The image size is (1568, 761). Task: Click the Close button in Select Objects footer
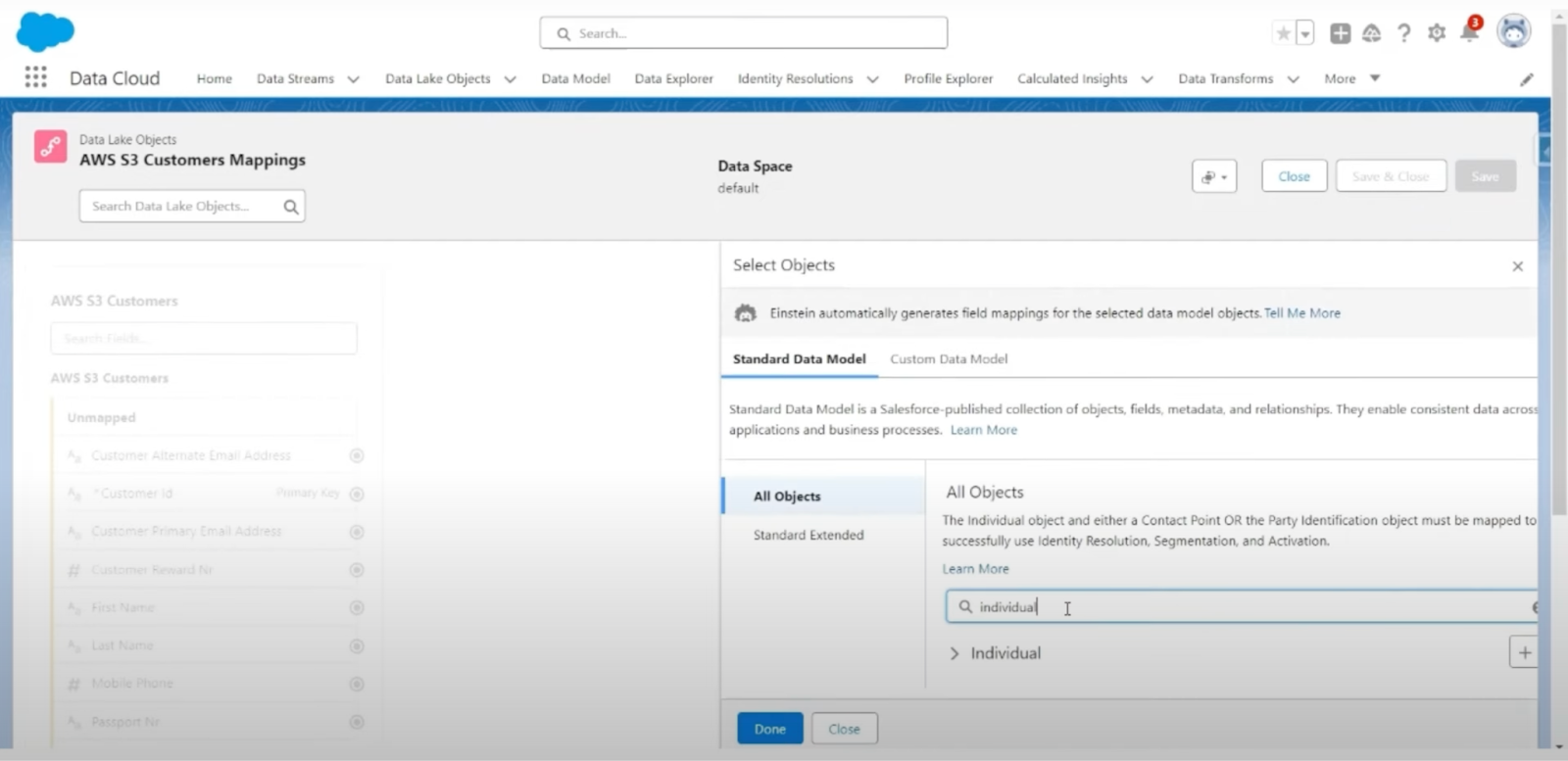click(845, 729)
